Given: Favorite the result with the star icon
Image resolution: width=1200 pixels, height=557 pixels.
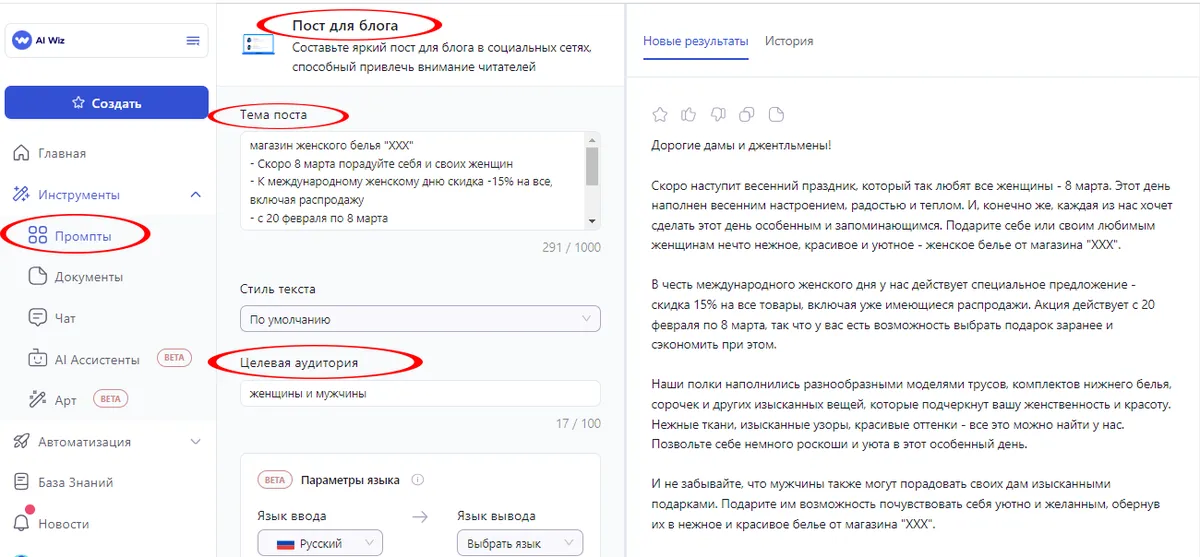Looking at the screenshot, I should click(660, 113).
